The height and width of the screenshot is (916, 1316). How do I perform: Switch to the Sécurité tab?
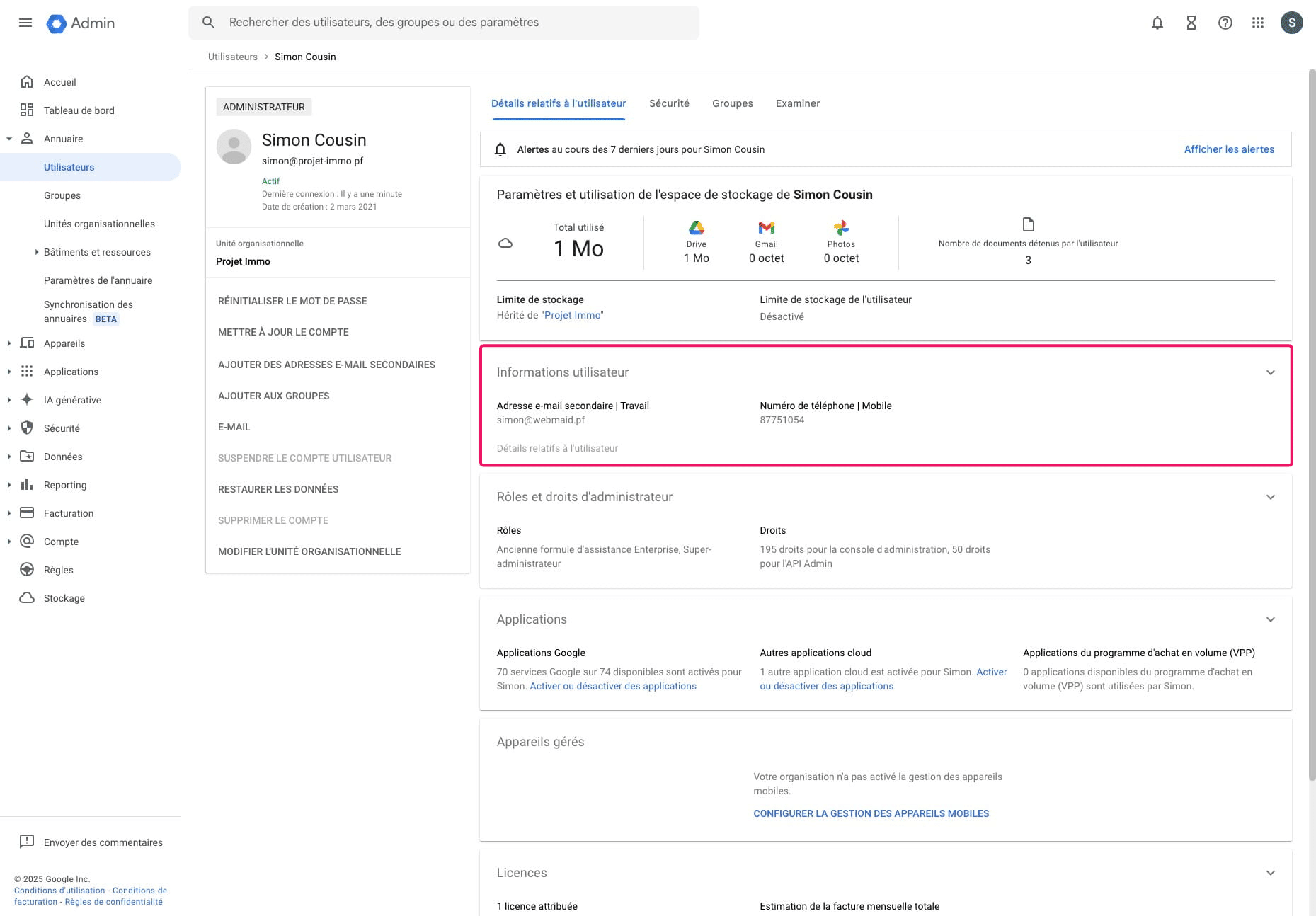click(x=669, y=103)
